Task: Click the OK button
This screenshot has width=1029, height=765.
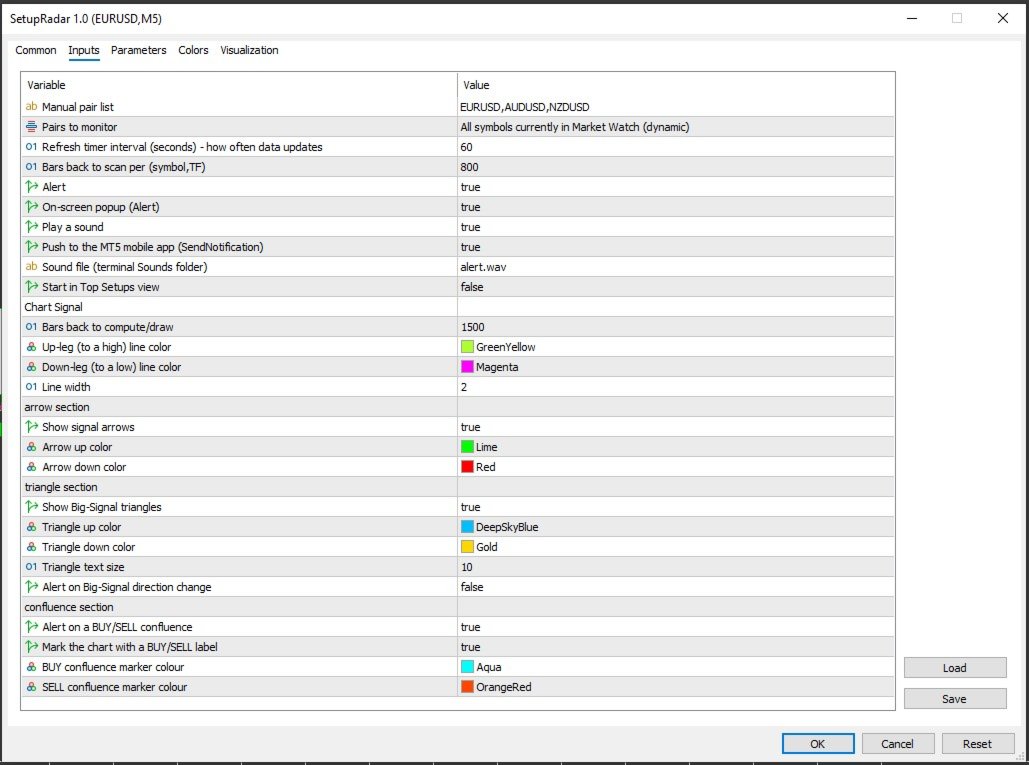Action: click(x=818, y=743)
